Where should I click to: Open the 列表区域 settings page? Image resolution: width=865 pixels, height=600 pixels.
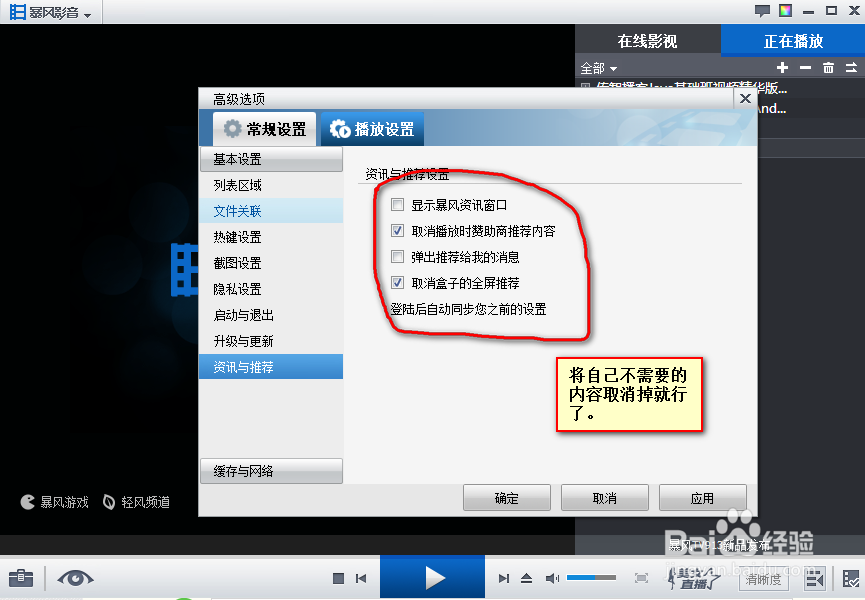point(271,185)
